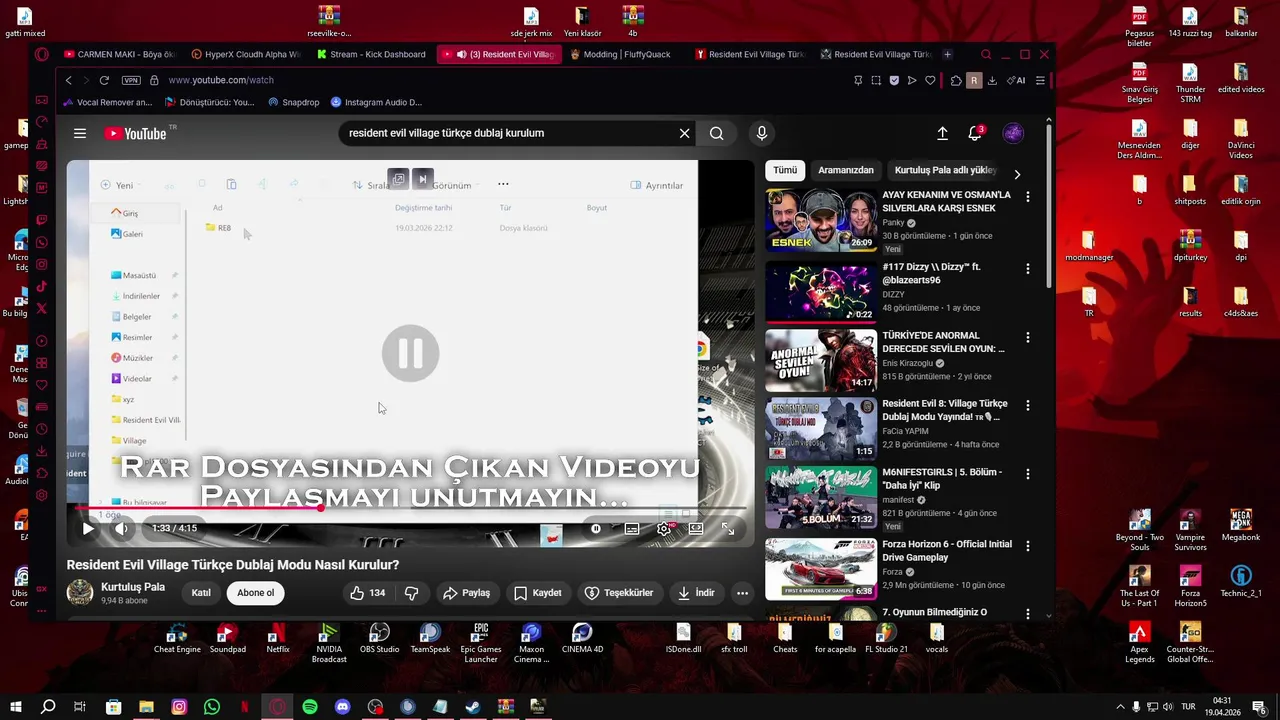
Task: Show hidden system tray icons
Action: 1120,707
